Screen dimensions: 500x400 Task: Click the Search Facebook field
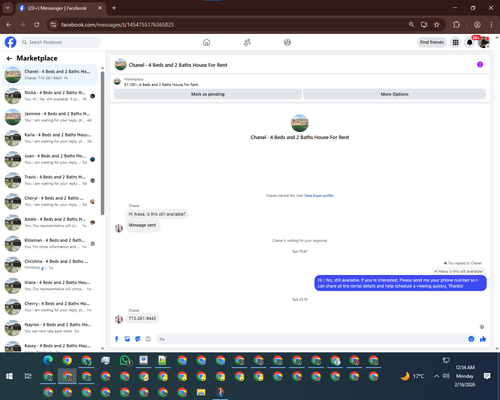(x=60, y=42)
